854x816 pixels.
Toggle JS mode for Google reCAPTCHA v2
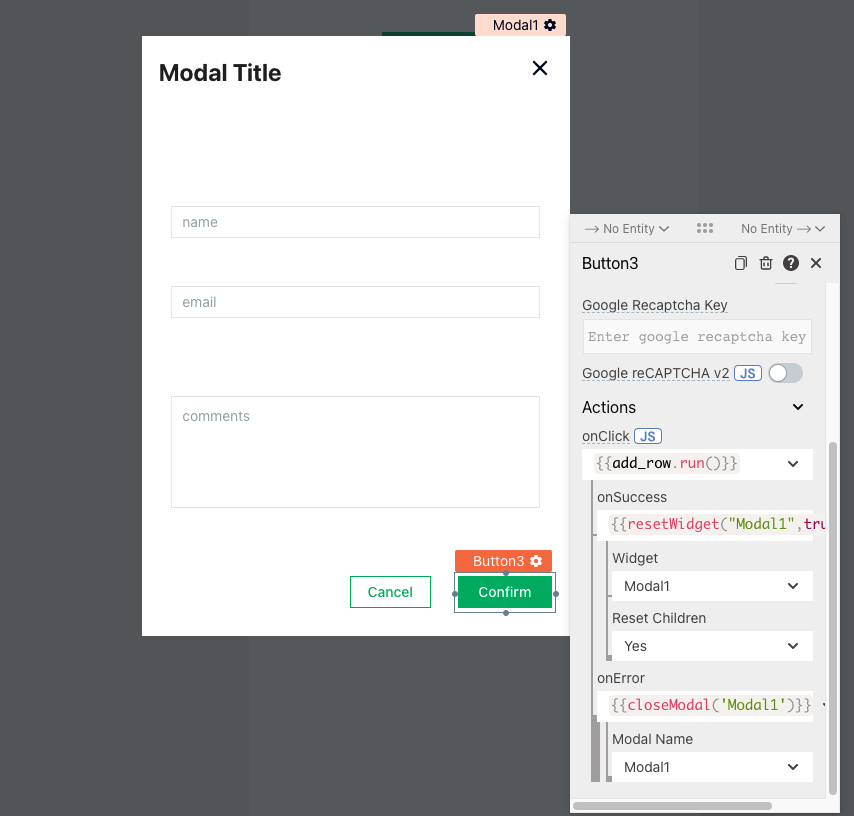748,373
